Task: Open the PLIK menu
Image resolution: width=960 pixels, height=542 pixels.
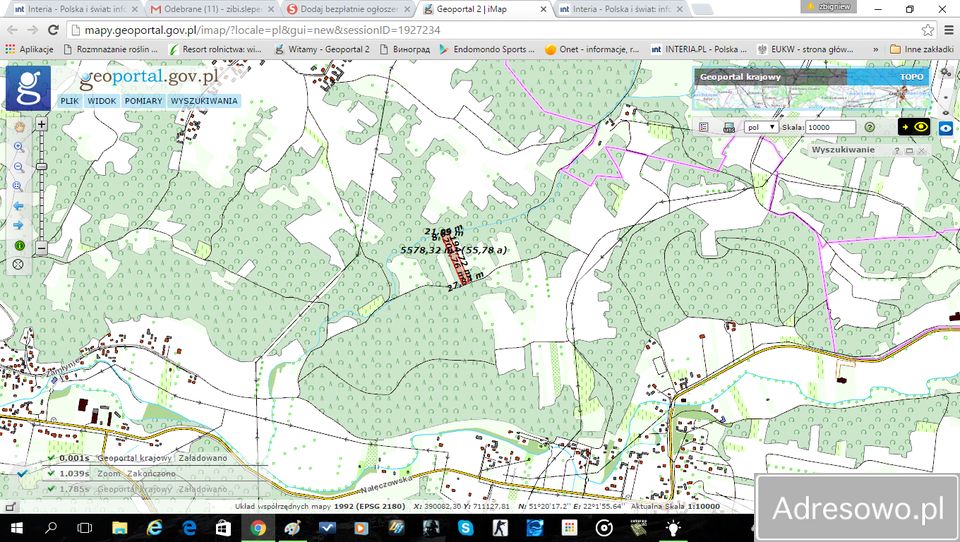Action: pyautogui.click(x=70, y=101)
